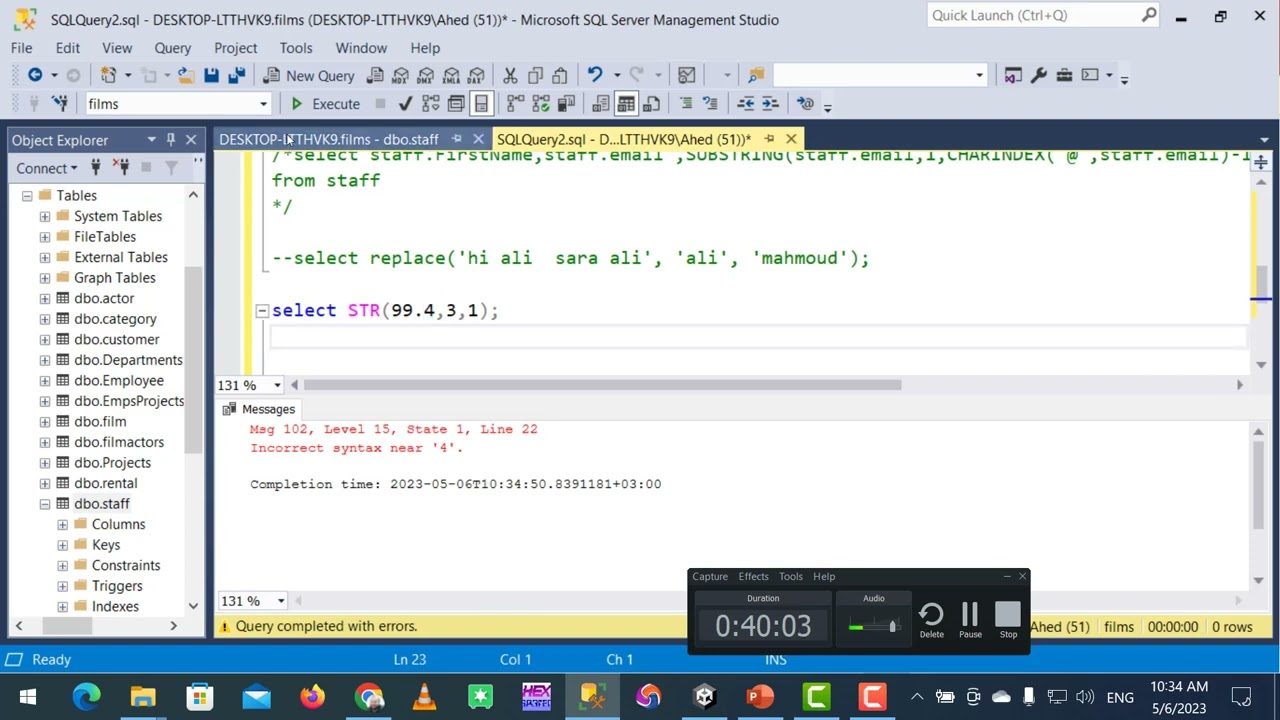Click the Decrease Indent icon
The width and height of the screenshot is (1280, 720).
click(746, 104)
